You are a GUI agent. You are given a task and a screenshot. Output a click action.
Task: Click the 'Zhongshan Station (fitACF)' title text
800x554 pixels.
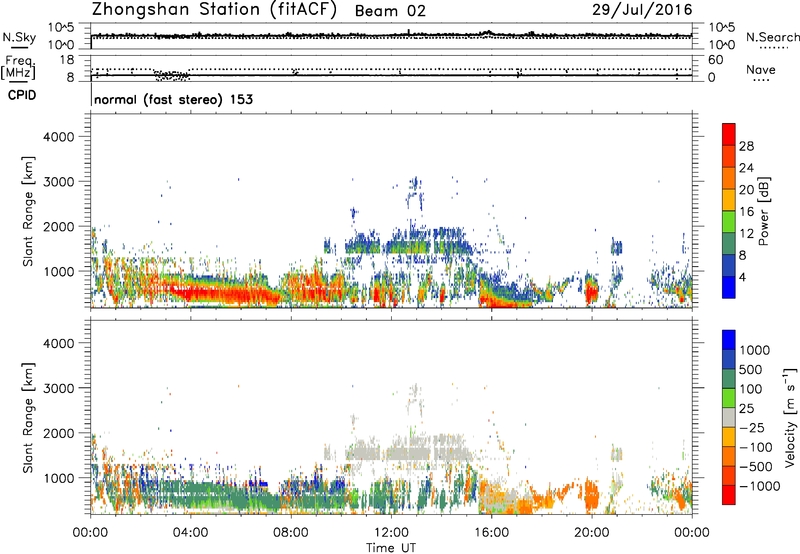pyautogui.click(x=214, y=10)
